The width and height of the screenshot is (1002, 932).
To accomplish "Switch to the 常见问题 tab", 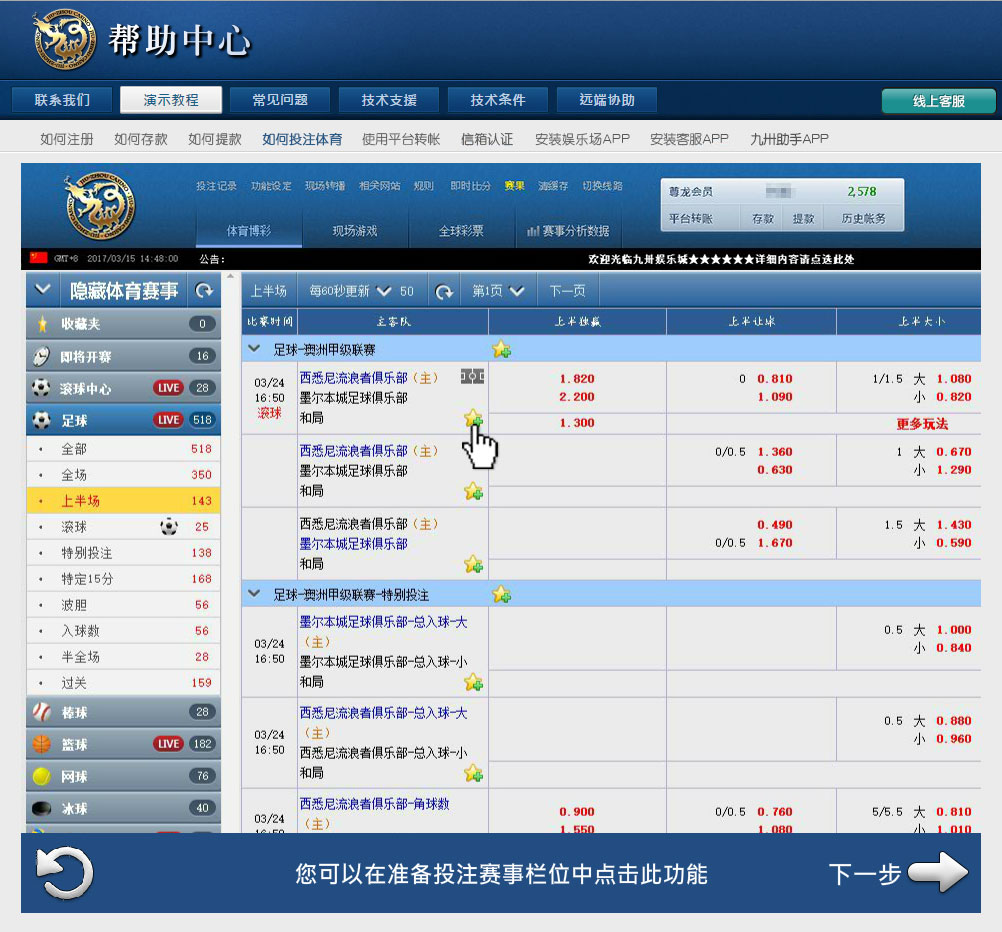I will click(x=280, y=100).
